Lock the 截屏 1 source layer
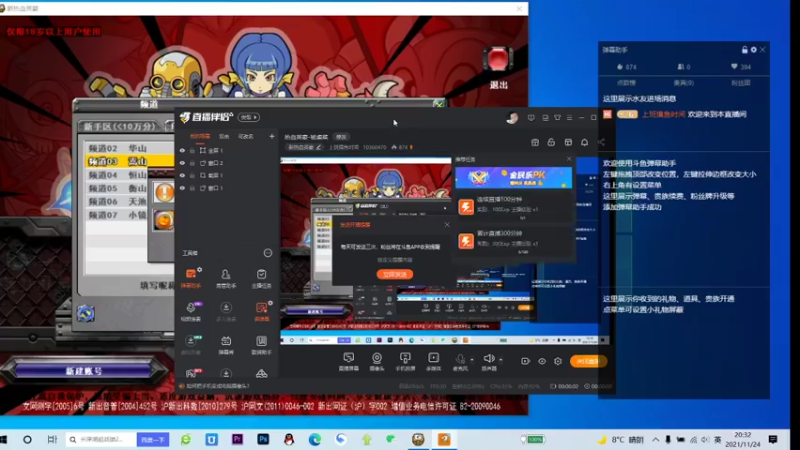 coord(192,176)
